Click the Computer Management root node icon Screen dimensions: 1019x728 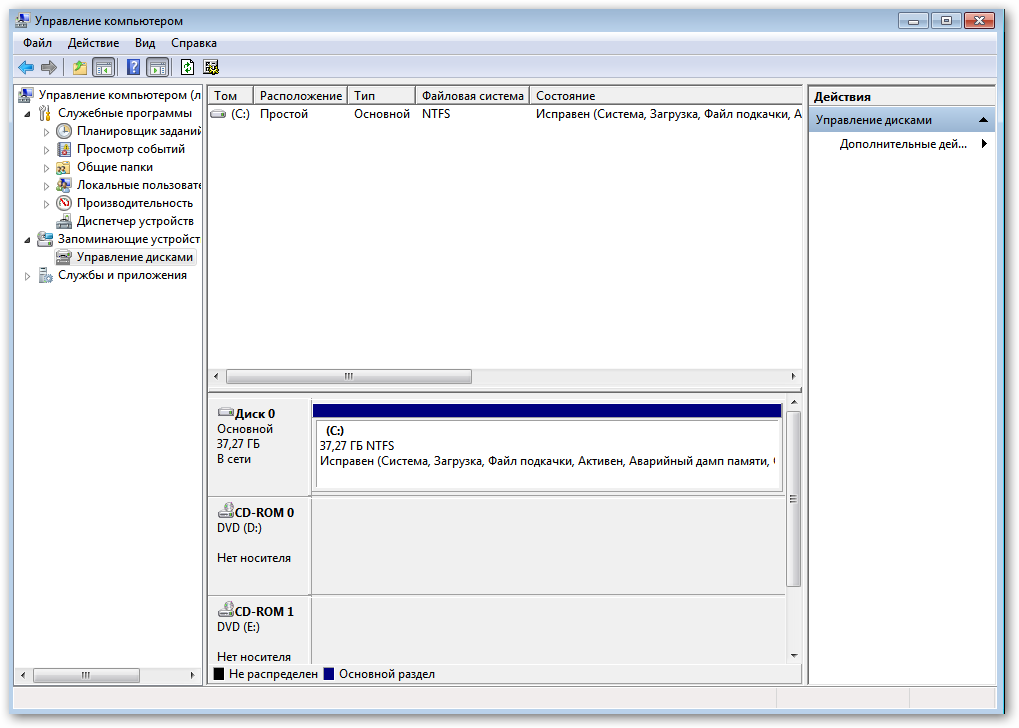[x=25, y=95]
